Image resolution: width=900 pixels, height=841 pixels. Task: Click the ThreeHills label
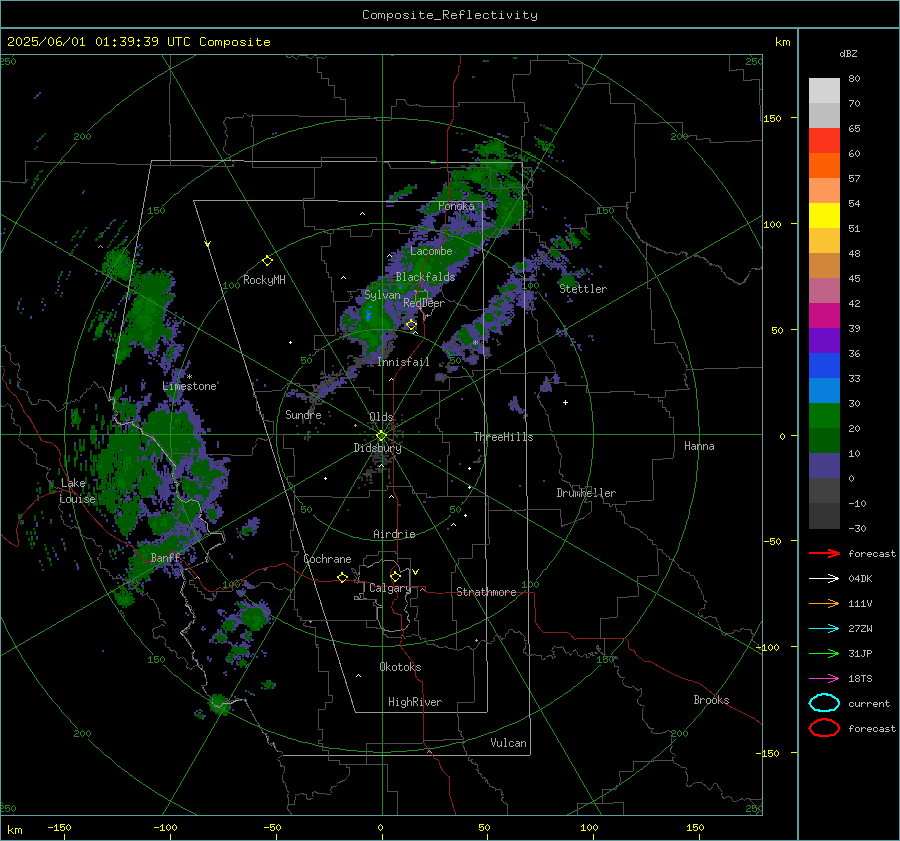[503, 437]
